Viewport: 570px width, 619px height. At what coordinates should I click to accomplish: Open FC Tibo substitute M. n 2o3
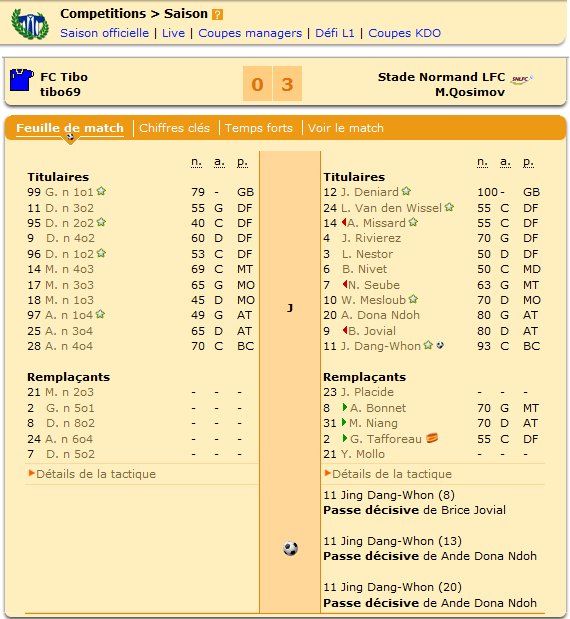69,392
